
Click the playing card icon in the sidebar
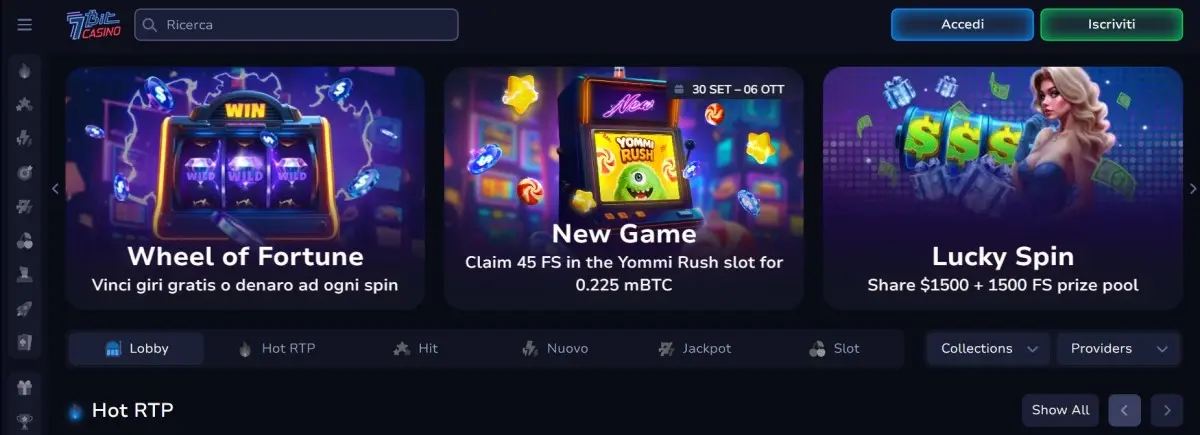(x=25, y=342)
